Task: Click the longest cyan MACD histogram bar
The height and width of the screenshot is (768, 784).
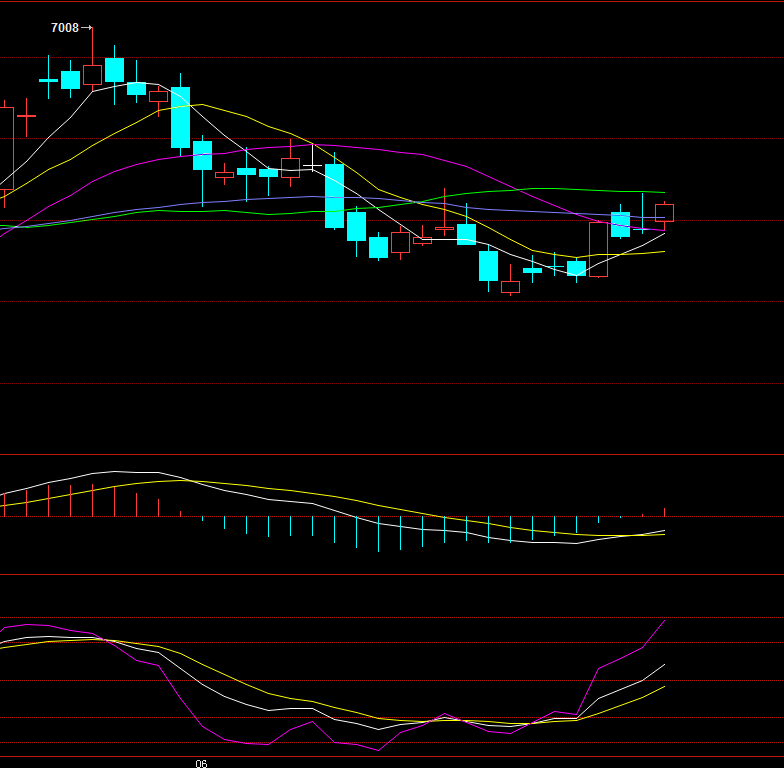Action: [x=378, y=534]
